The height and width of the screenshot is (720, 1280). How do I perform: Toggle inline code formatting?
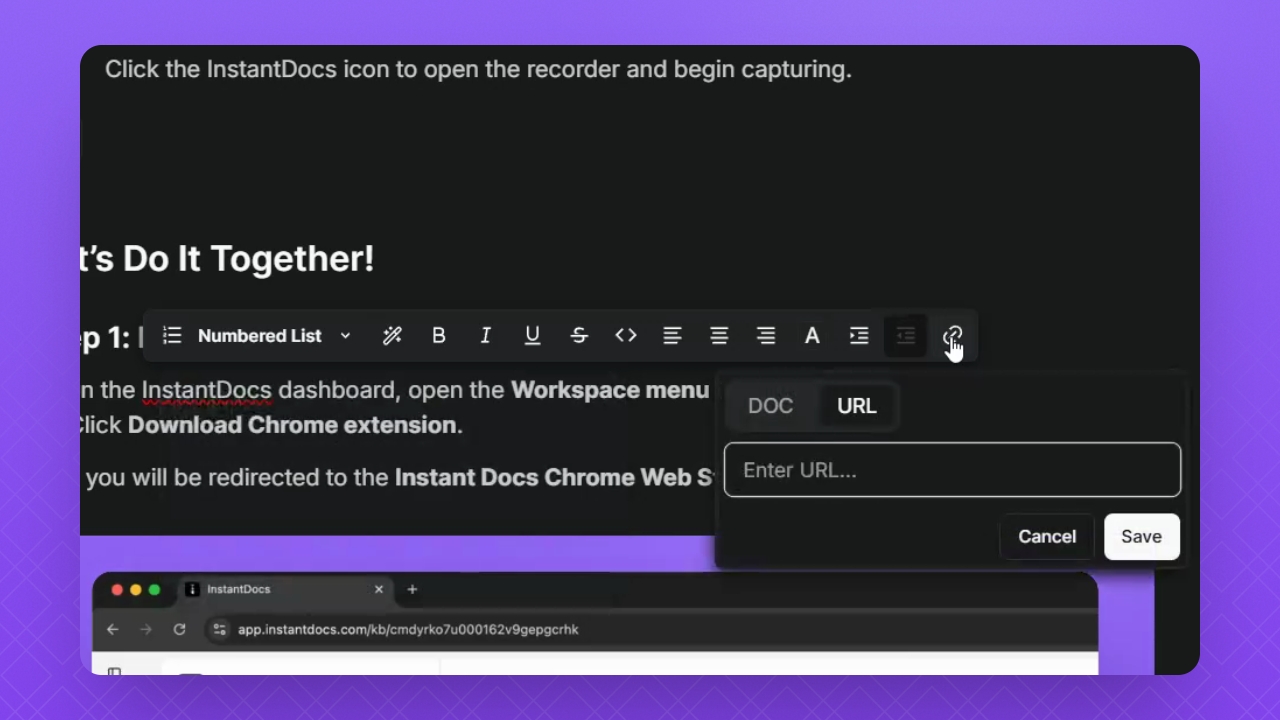626,336
